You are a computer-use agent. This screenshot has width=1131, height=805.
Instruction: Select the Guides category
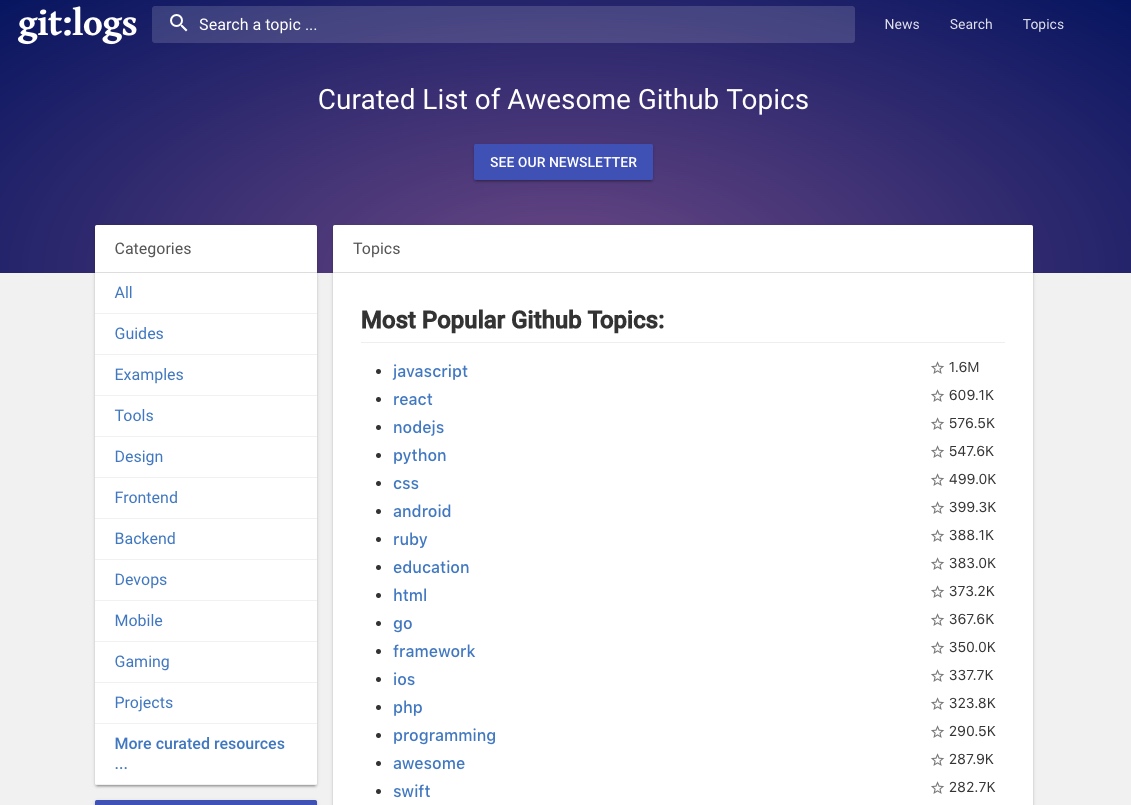pyautogui.click(x=139, y=334)
